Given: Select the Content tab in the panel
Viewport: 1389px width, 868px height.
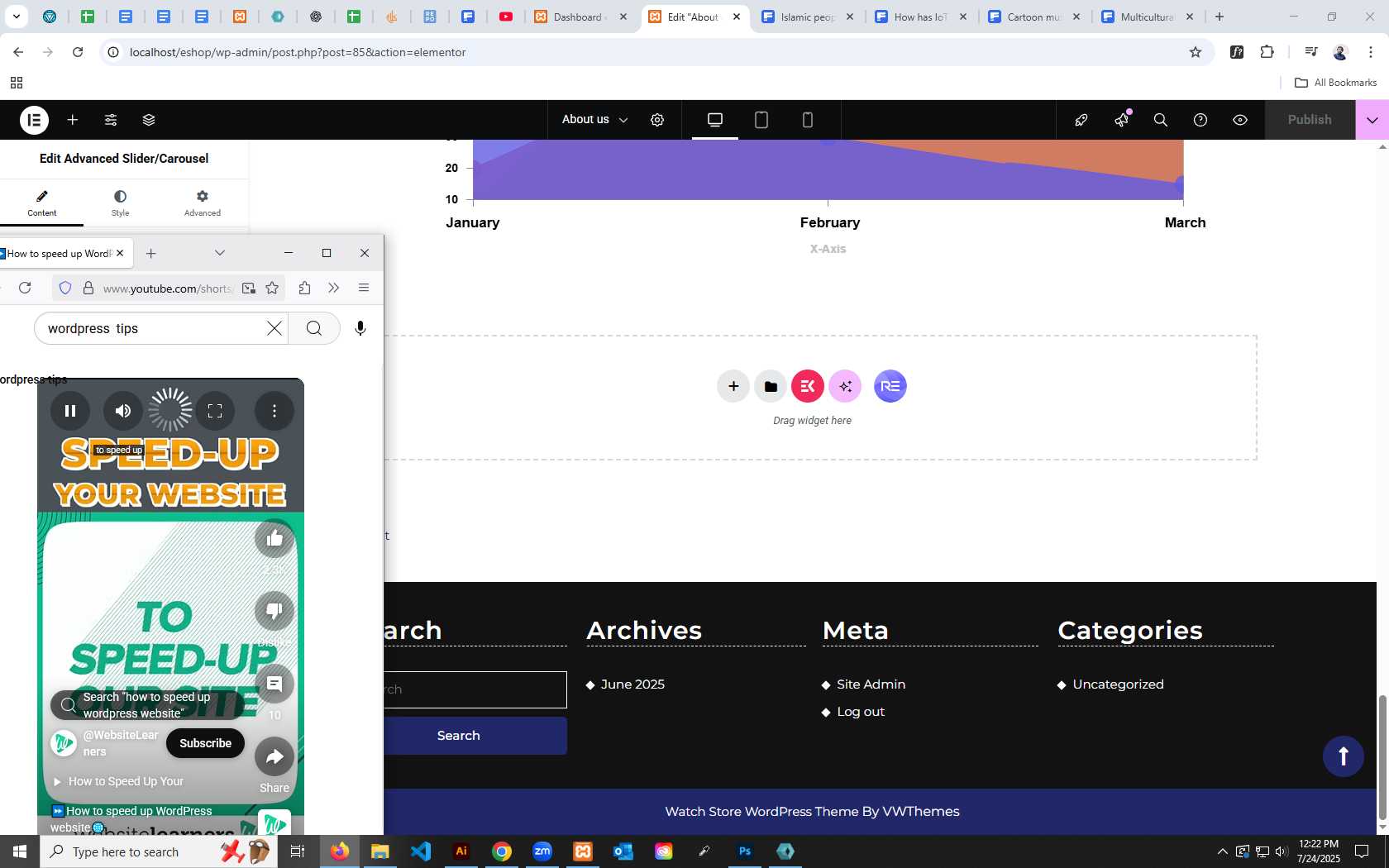Looking at the screenshot, I should click(42, 203).
